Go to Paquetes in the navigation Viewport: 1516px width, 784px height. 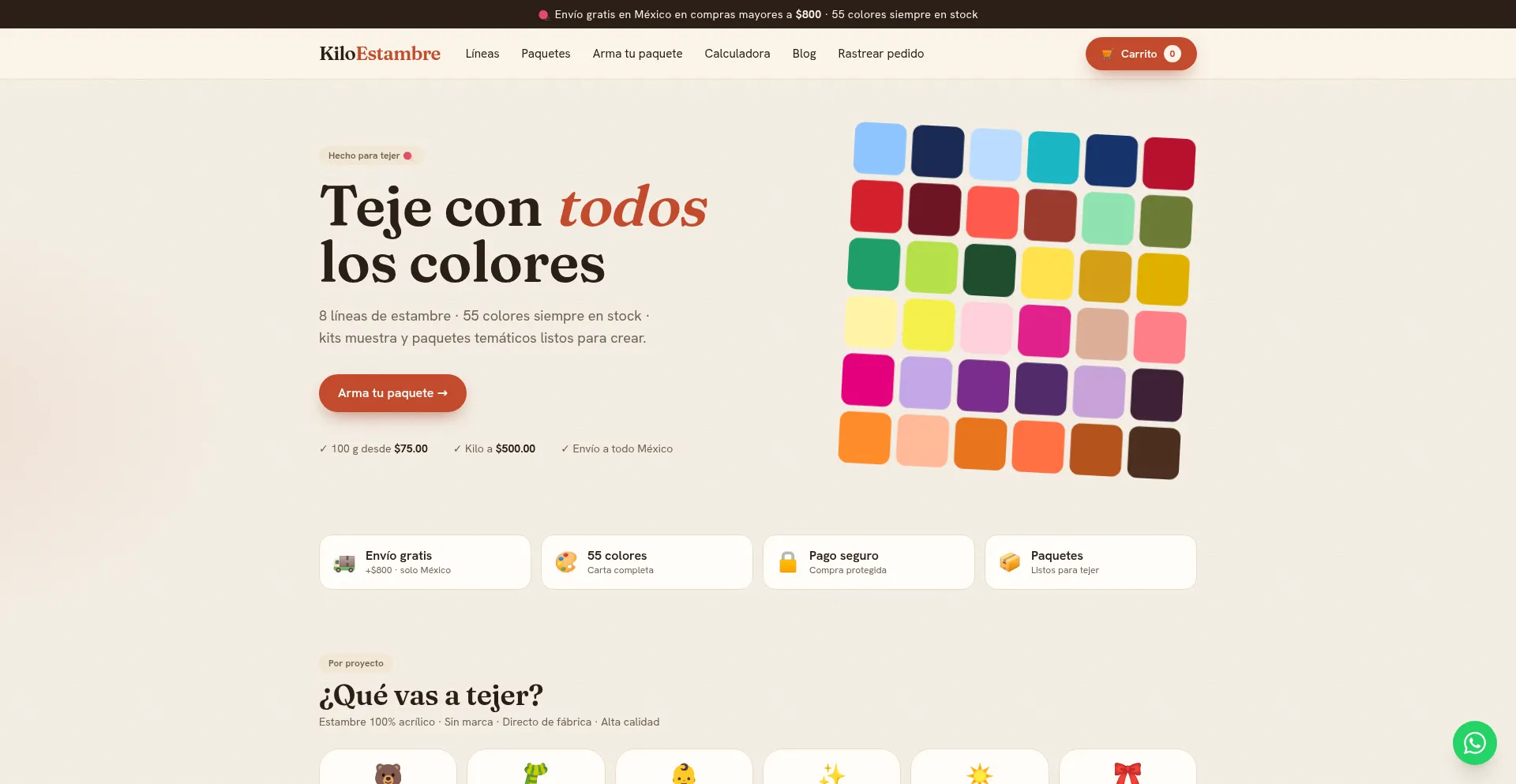coord(546,54)
